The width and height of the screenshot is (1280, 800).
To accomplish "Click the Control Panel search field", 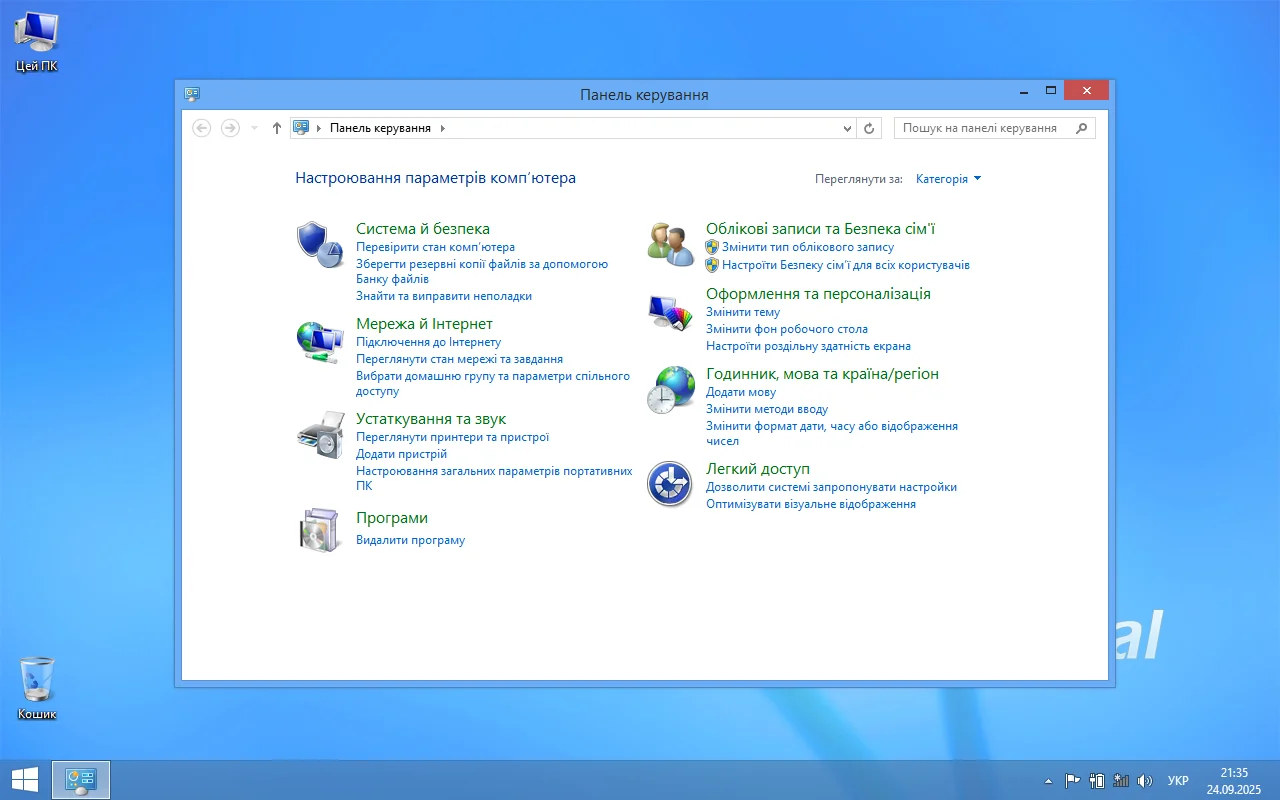I will point(985,128).
